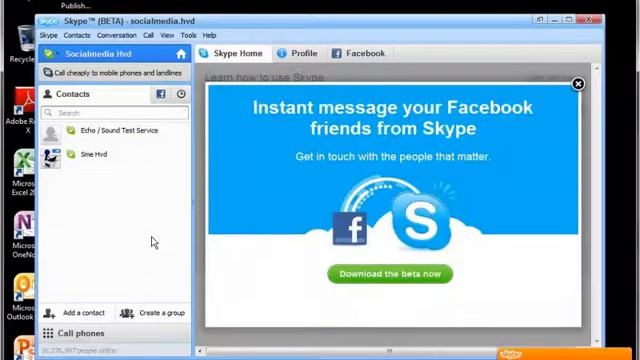Image resolution: width=640 pixels, height=360 pixels.
Task: Open the Microsoft OneNote desktop shortcut
Action: tap(24, 235)
